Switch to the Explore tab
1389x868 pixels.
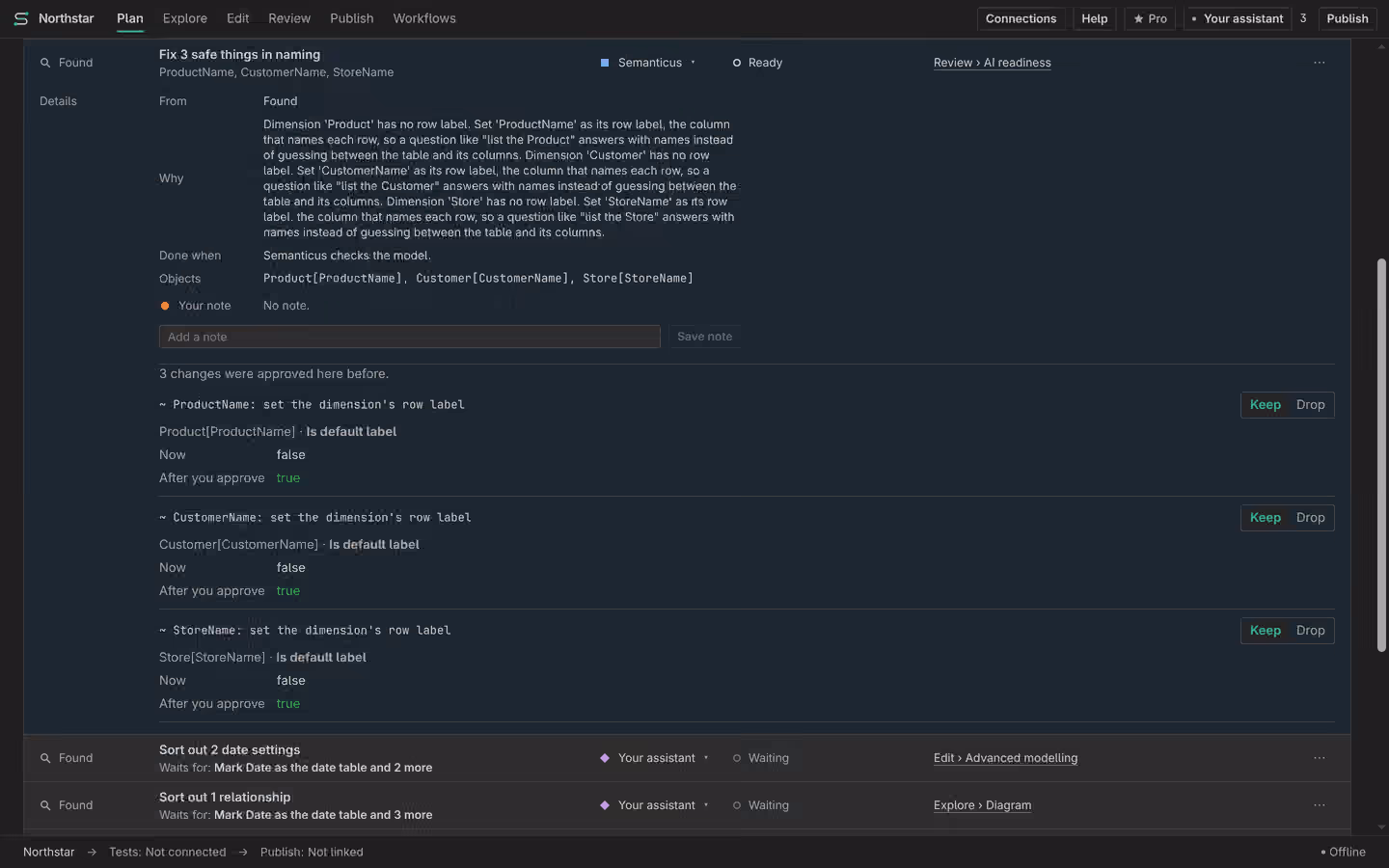click(x=185, y=18)
